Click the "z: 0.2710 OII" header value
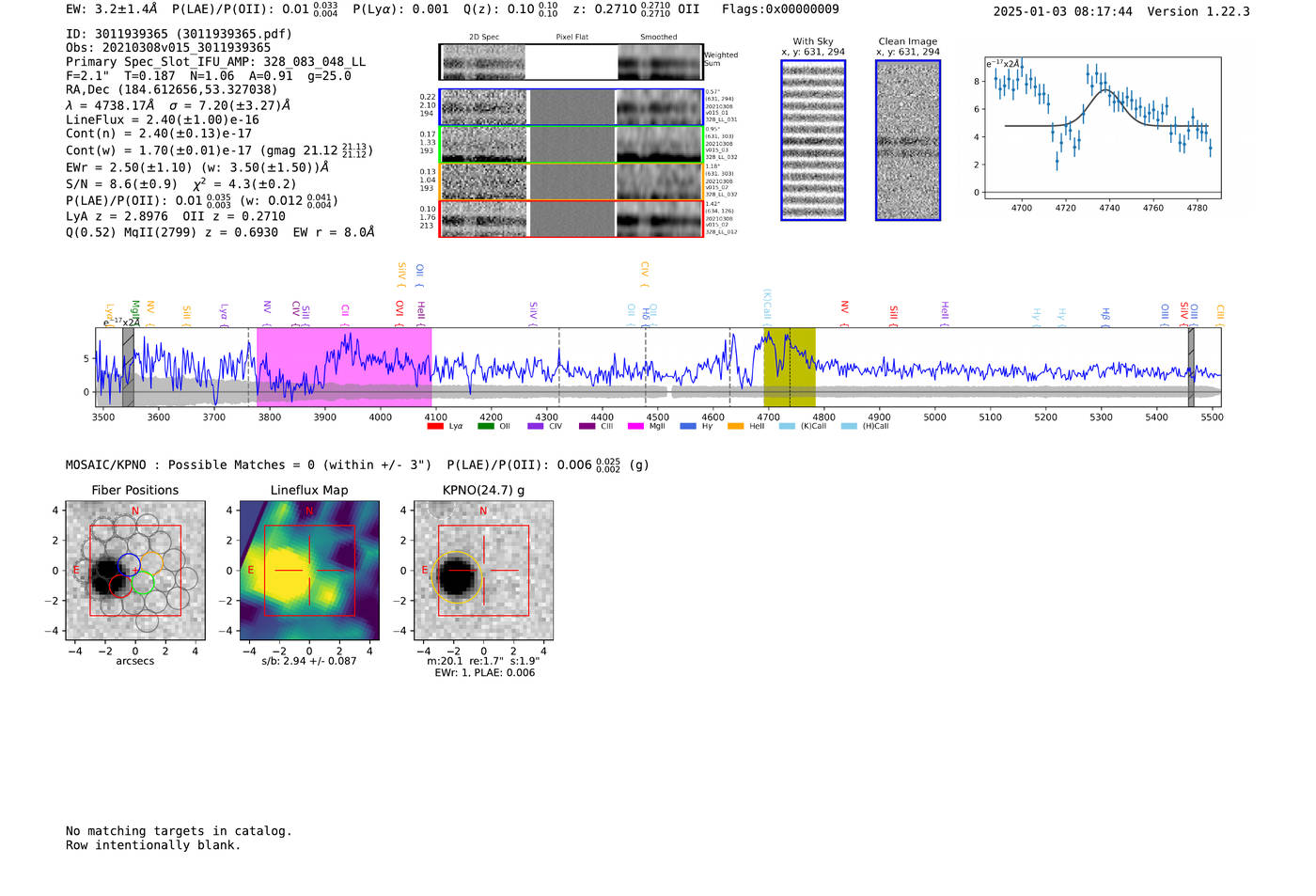 point(635,9)
